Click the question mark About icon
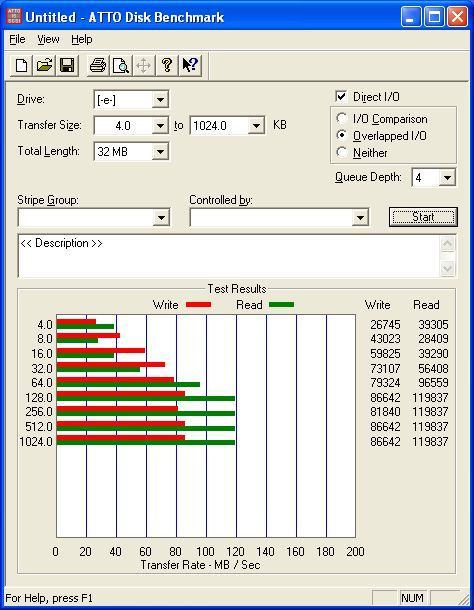This screenshot has width=474, height=610. (167, 65)
